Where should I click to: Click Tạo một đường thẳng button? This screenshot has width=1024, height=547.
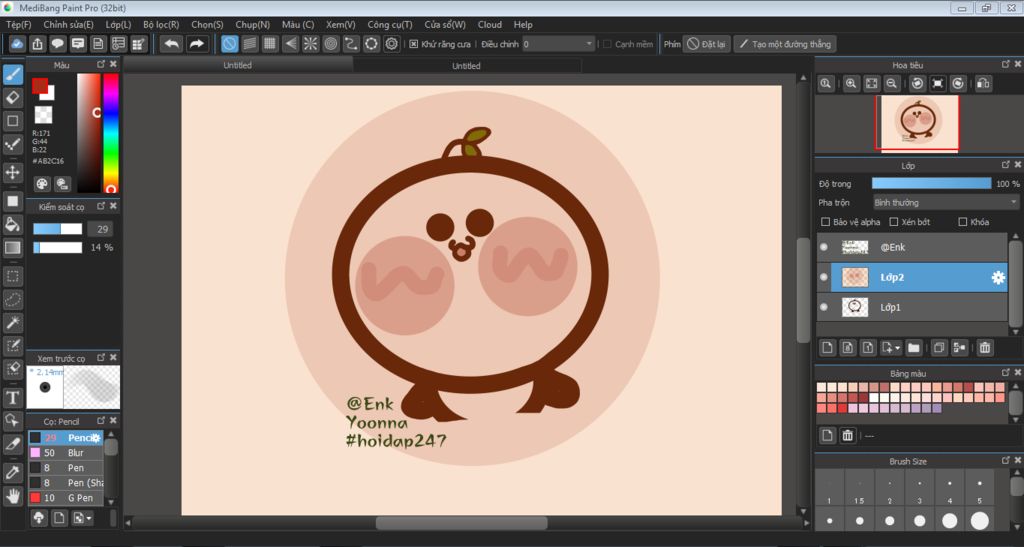point(785,44)
